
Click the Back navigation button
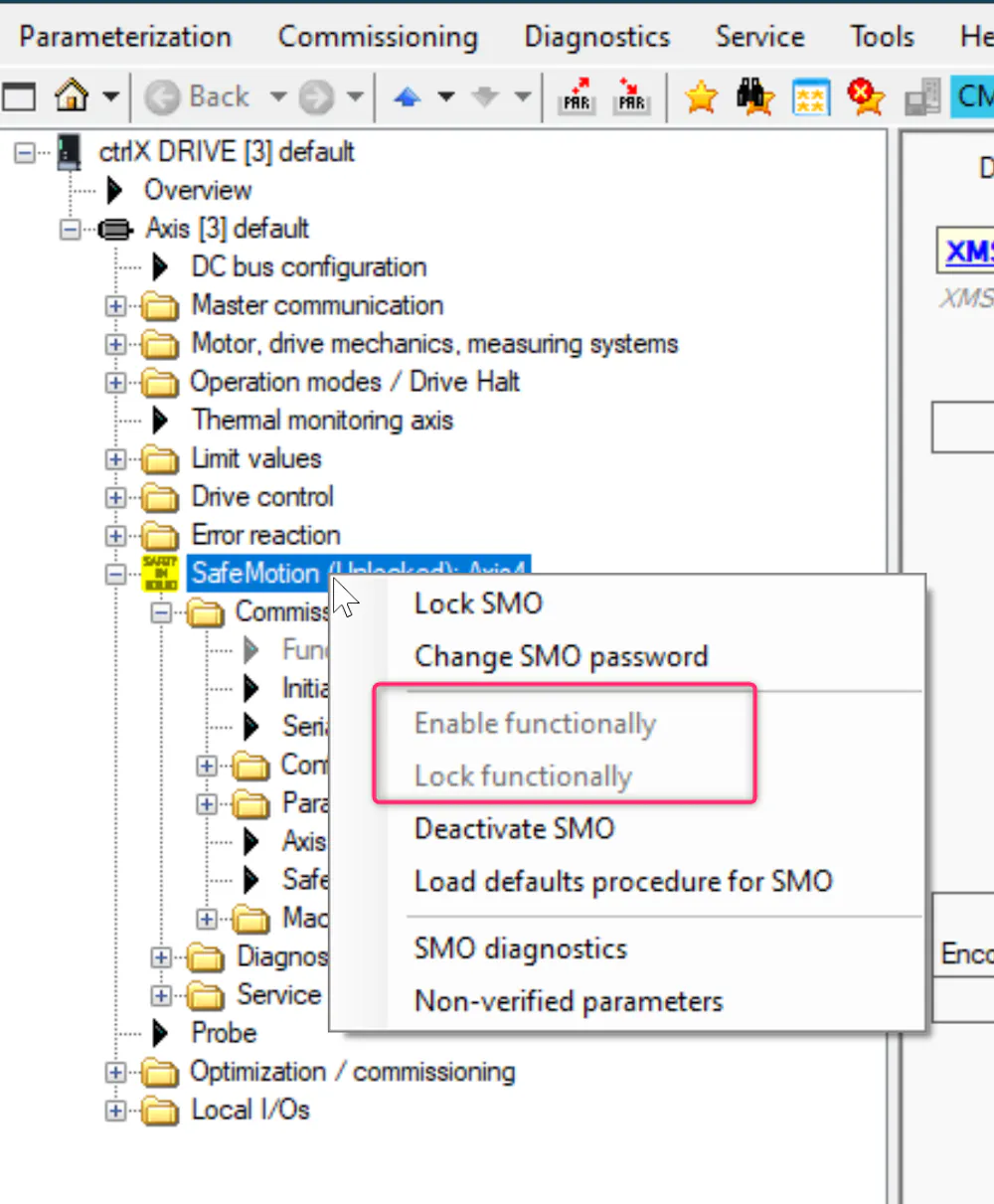pyautogui.click(x=197, y=97)
